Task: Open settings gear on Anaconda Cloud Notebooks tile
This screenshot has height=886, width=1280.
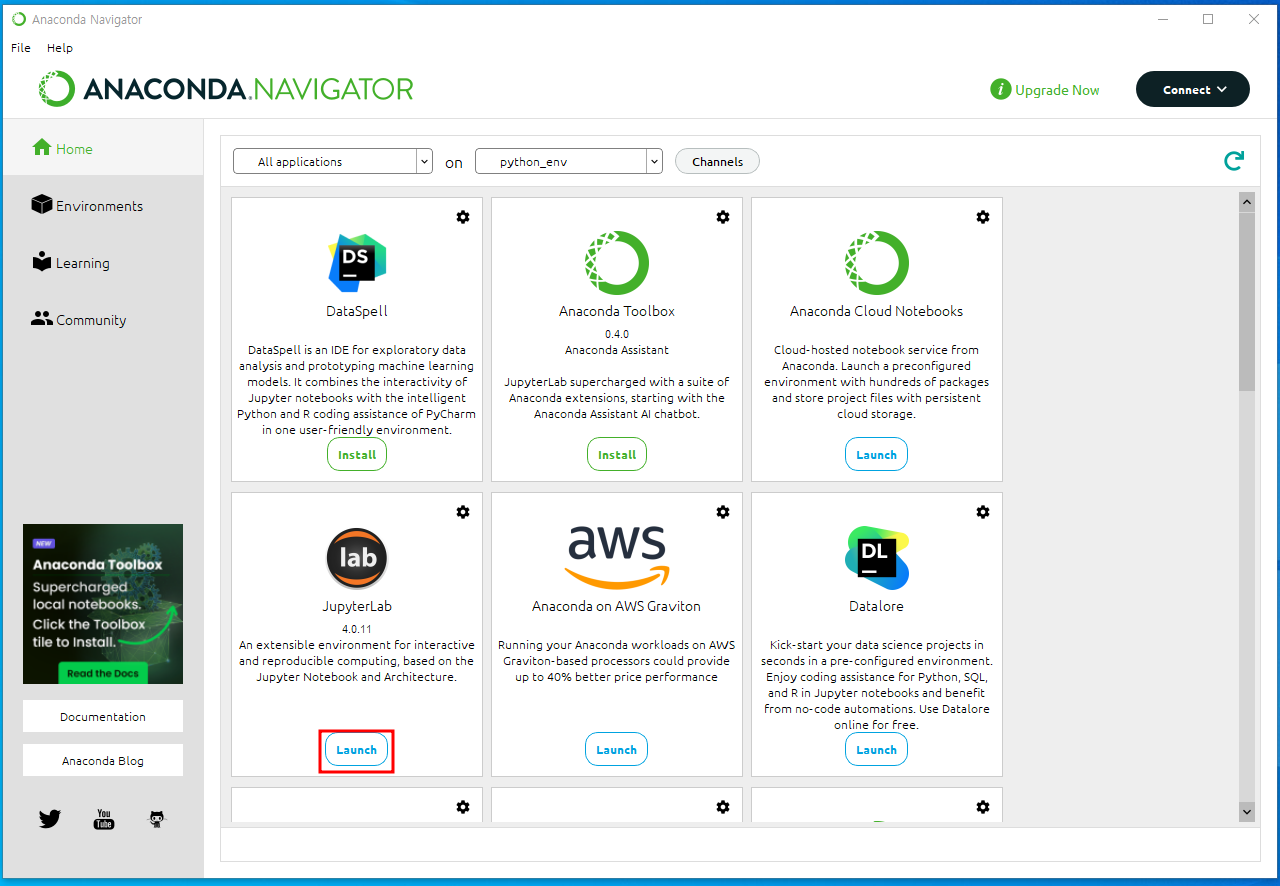Action: pos(983,217)
